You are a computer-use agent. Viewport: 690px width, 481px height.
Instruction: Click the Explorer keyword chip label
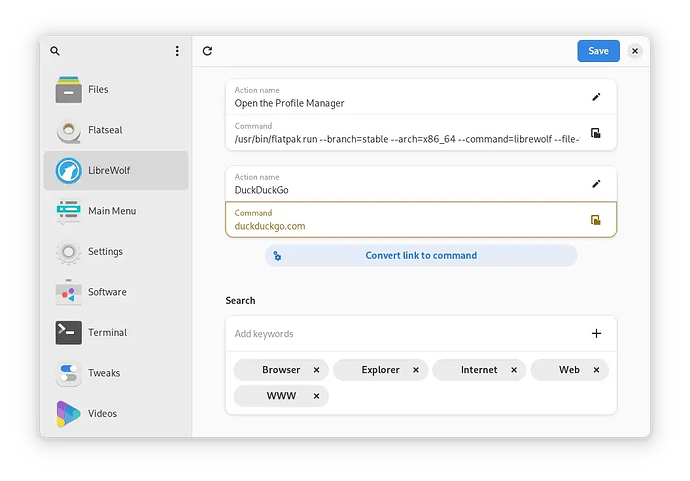(381, 370)
